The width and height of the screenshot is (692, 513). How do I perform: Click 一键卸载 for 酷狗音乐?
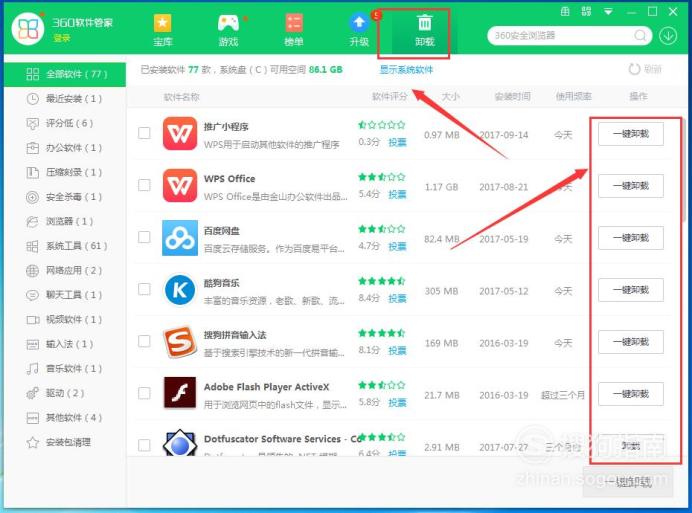pyautogui.click(x=631, y=290)
